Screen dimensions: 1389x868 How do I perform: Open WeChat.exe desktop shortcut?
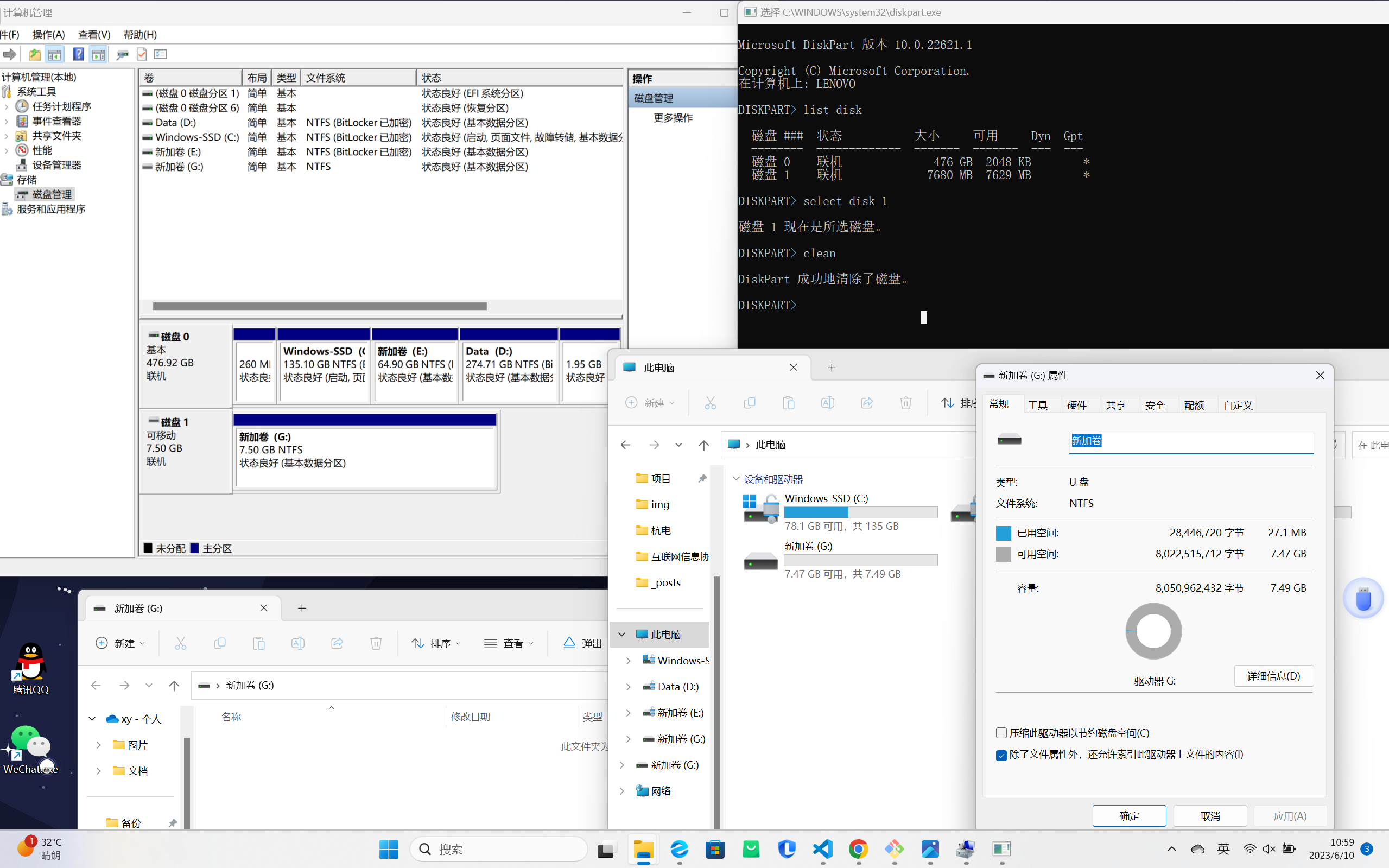pyautogui.click(x=31, y=750)
